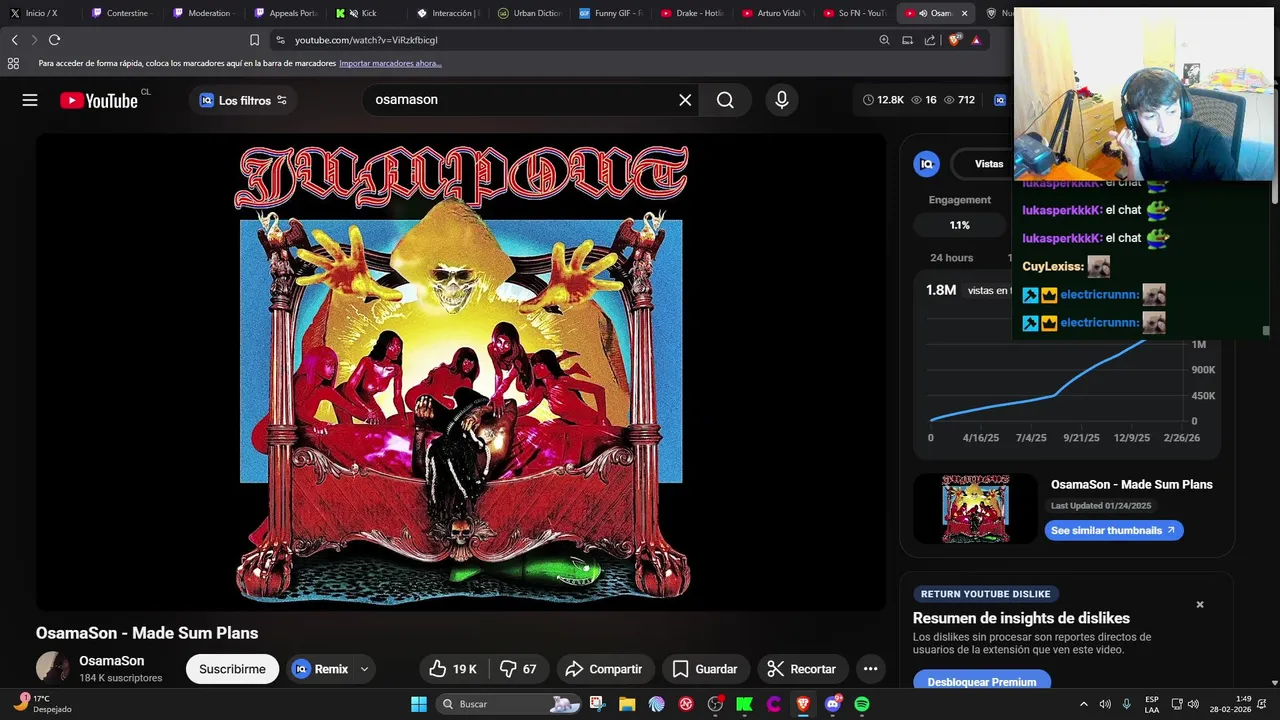Dislike the video showing 67
Screen dimensions: 1280x720
pyautogui.click(x=519, y=669)
